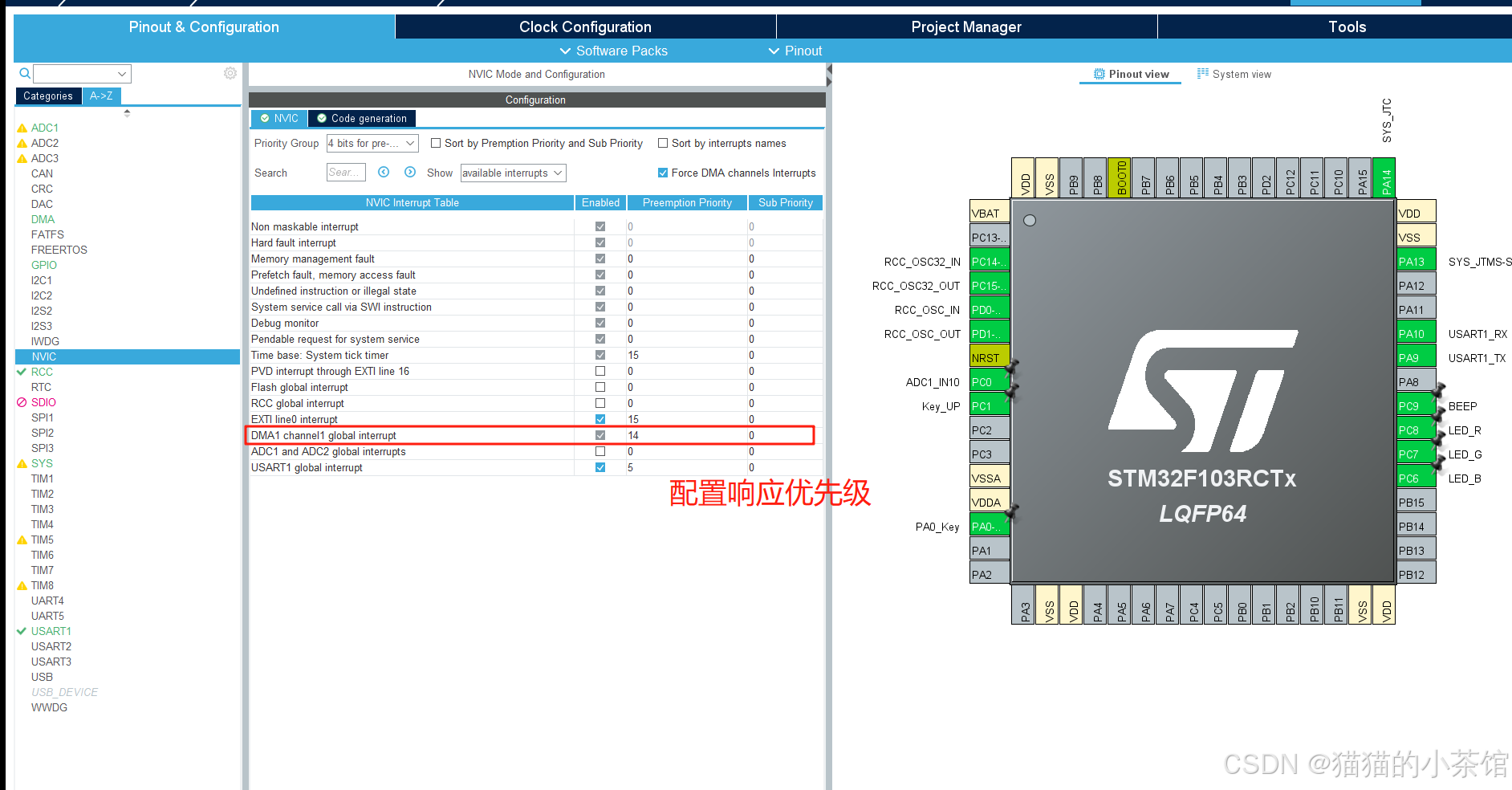The width and height of the screenshot is (1512, 790).
Task: Open GPIO in the peripheral list
Action: click(44, 265)
